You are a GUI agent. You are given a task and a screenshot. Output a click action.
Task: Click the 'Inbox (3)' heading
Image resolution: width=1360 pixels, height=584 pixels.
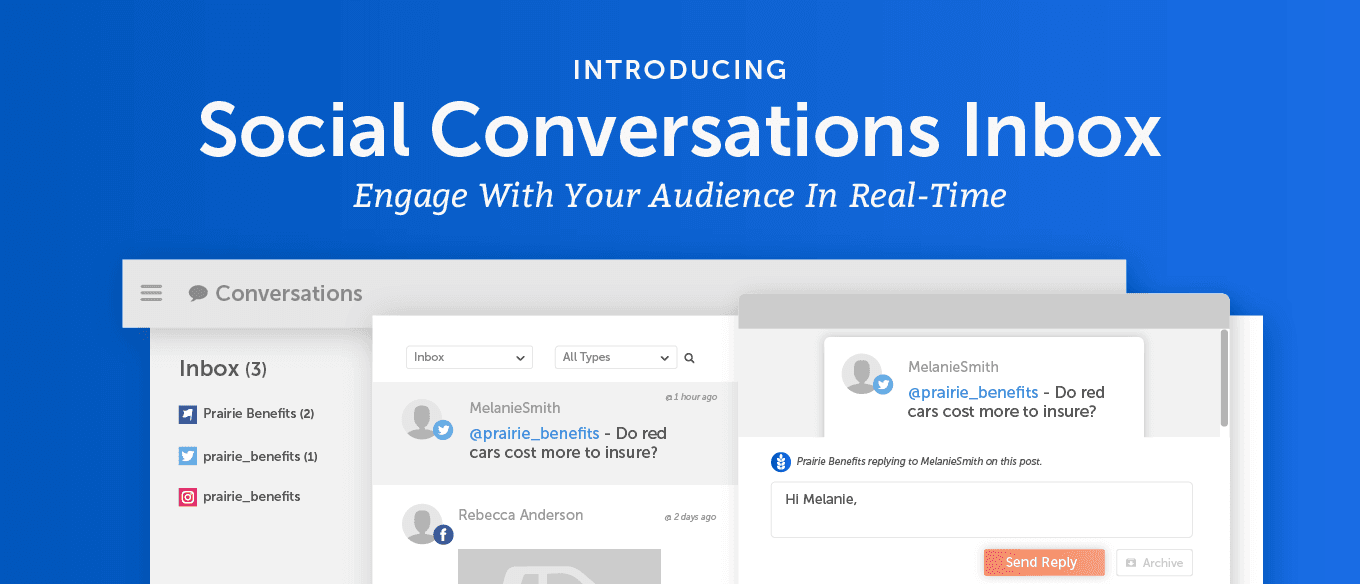[x=223, y=368]
